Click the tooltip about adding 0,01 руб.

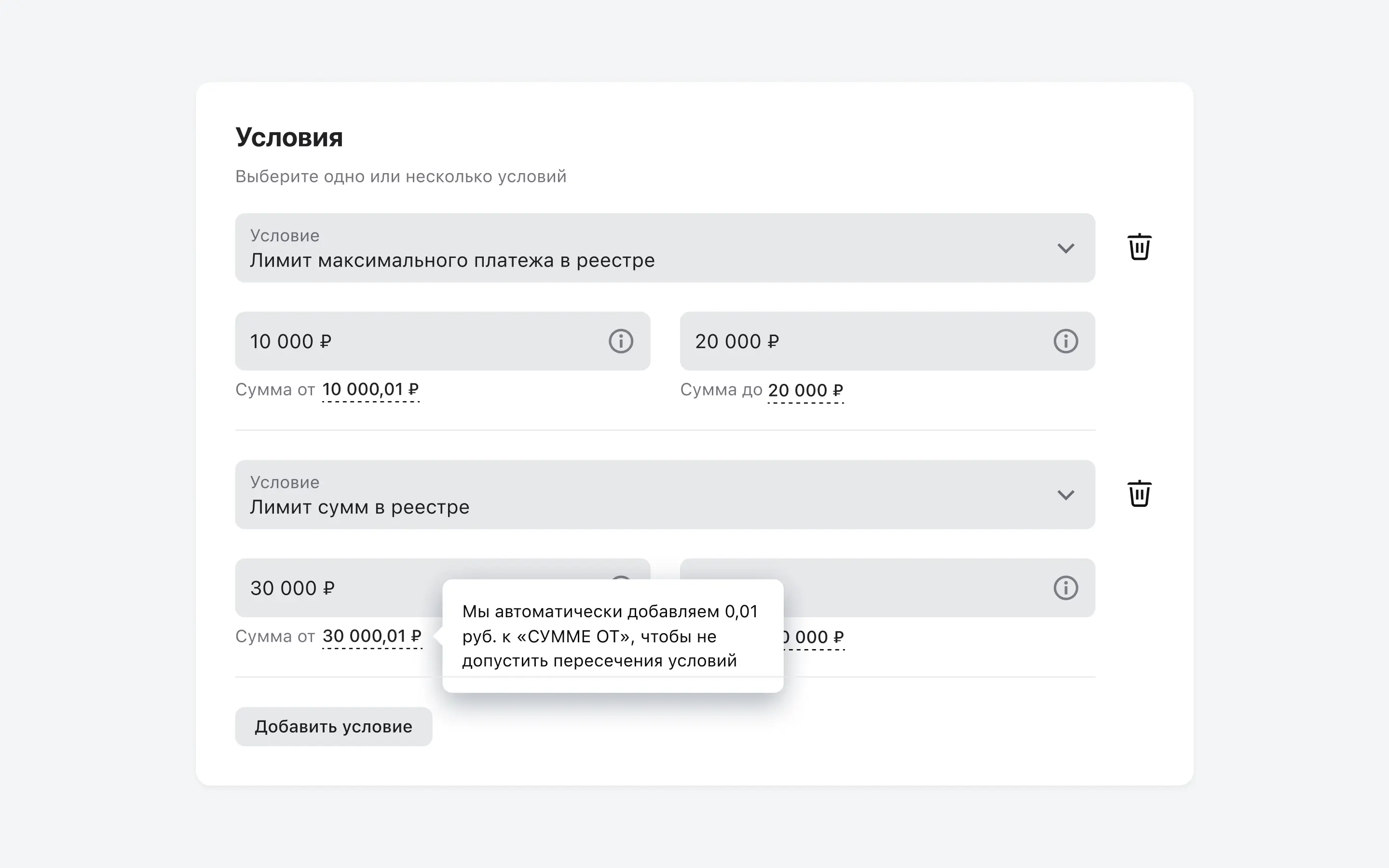point(612,636)
